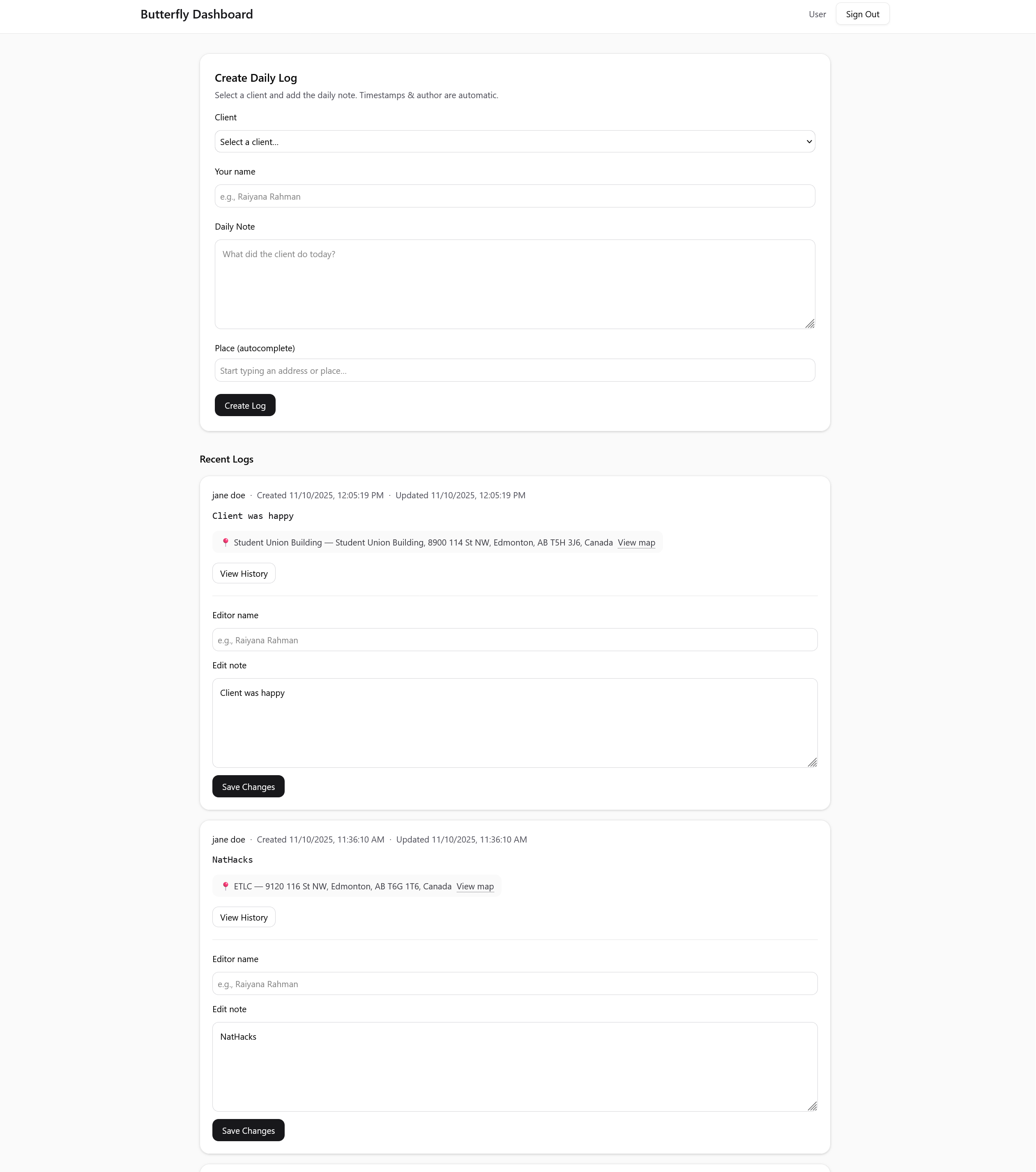Edit the Client was happy note textarea

[x=514, y=723]
